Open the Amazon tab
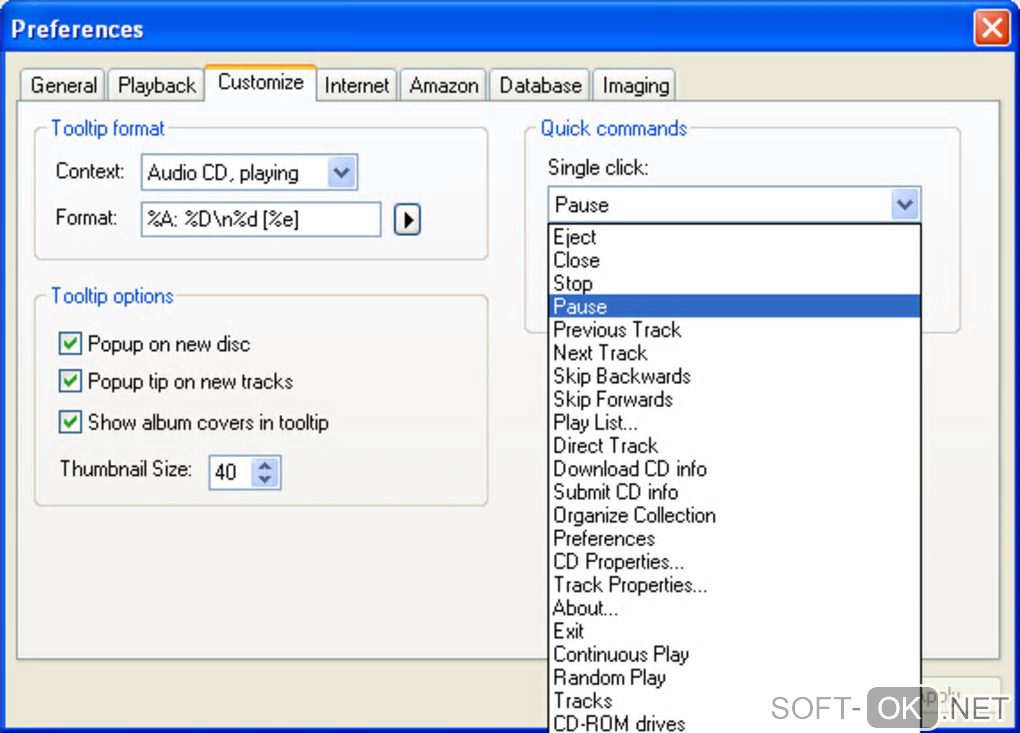The image size is (1020, 733). 443,85
